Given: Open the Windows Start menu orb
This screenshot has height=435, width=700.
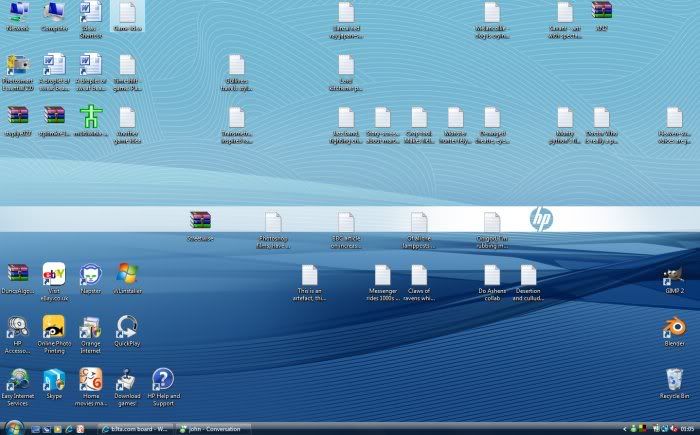Looking at the screenshot, I should 13,428.
